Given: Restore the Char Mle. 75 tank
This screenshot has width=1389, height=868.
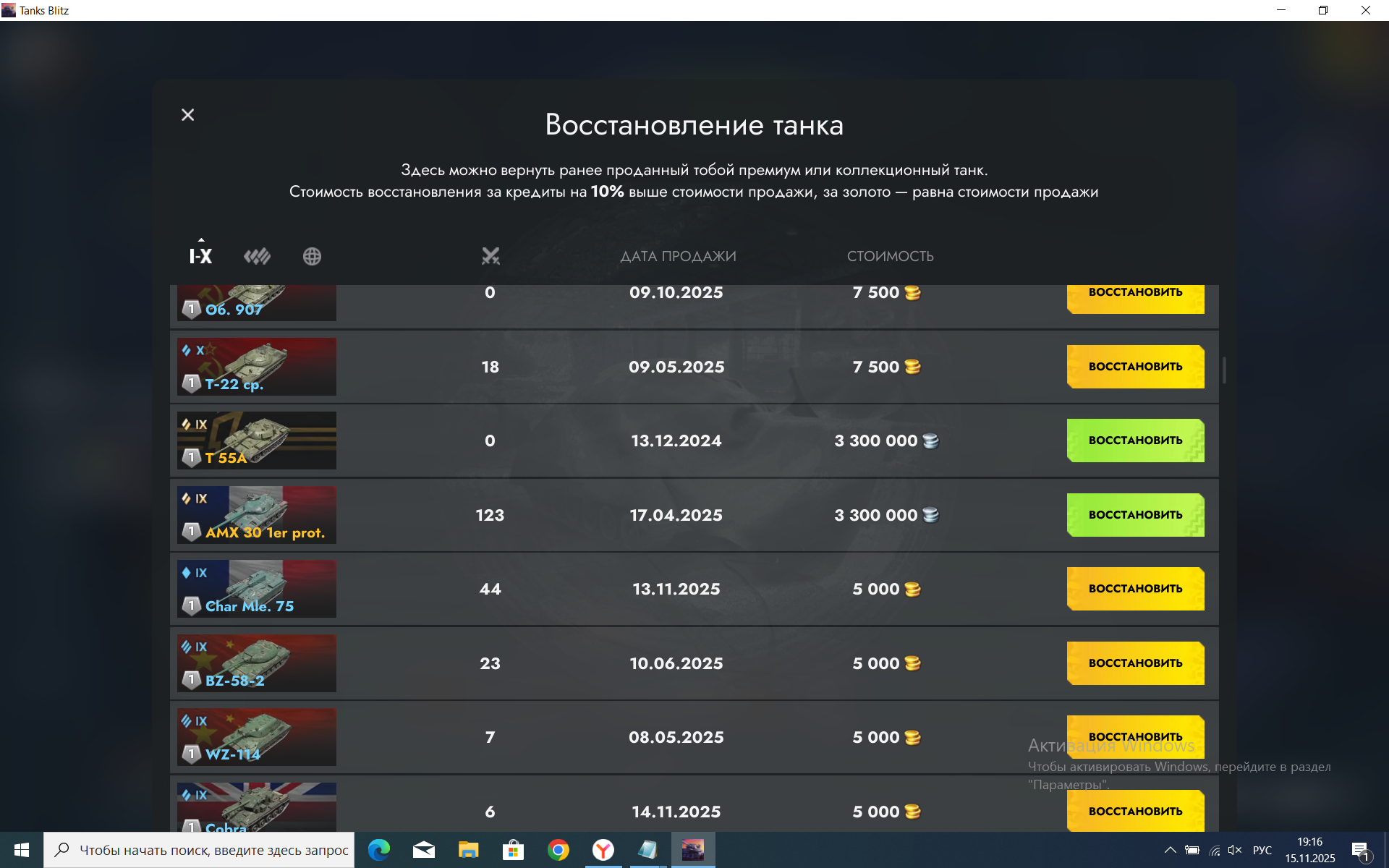Looking at the screenshot, I should (x=1134, y=589).
